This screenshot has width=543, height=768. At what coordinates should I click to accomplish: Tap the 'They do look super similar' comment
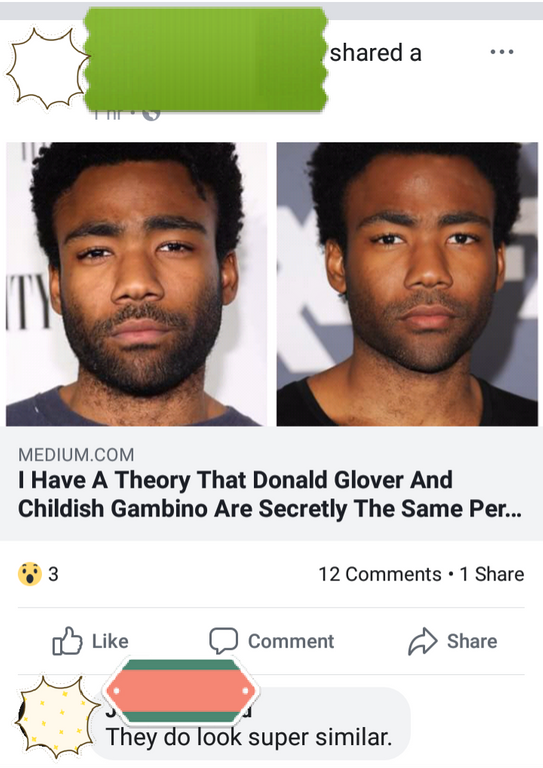pos(249,737)
